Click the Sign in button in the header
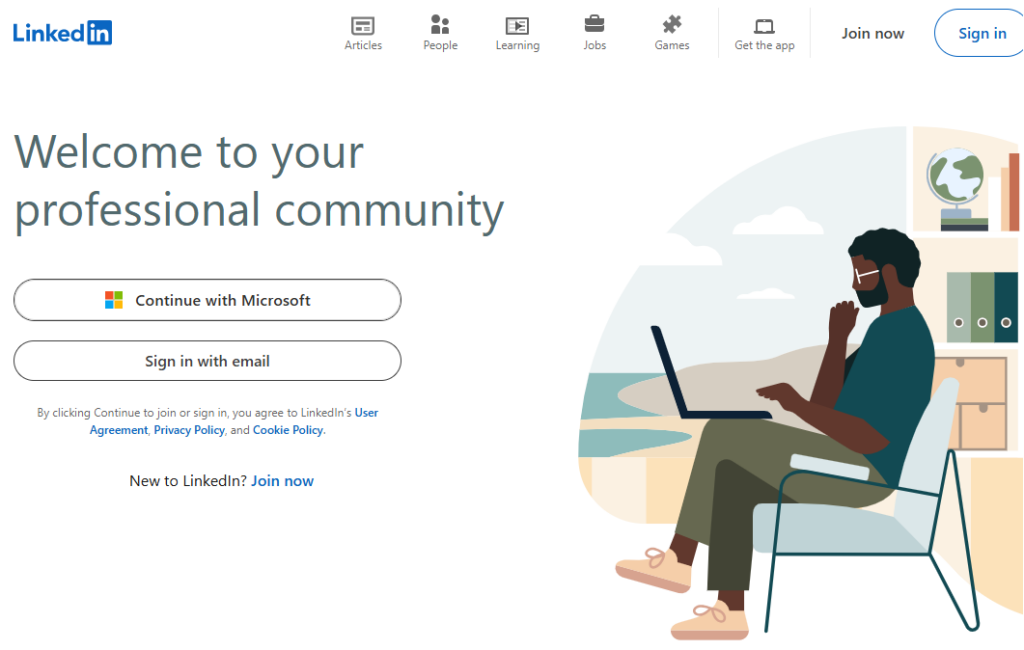The image size is (1024, 650). pos(979,33)
